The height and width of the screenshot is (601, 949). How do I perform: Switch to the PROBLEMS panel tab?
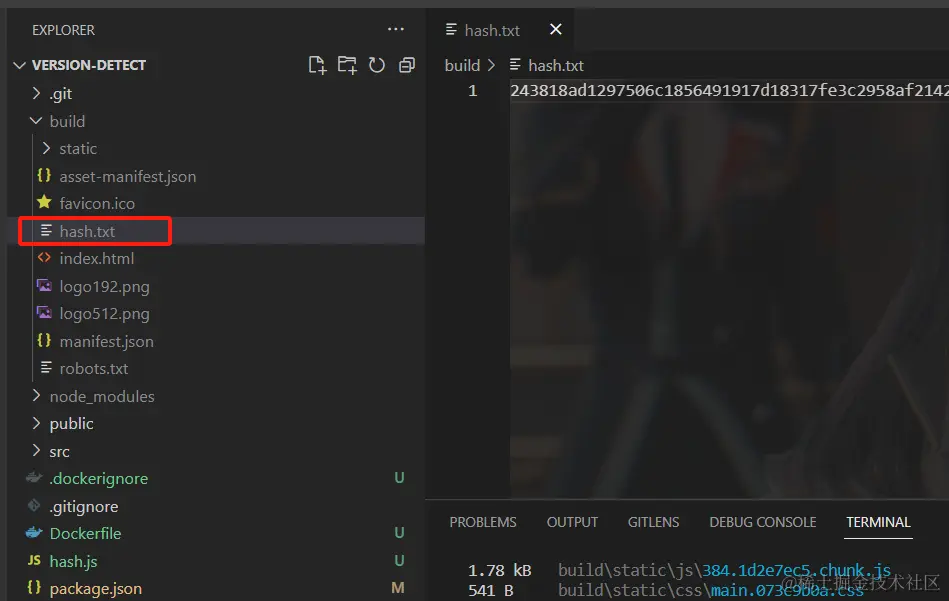tap(483, 522)
